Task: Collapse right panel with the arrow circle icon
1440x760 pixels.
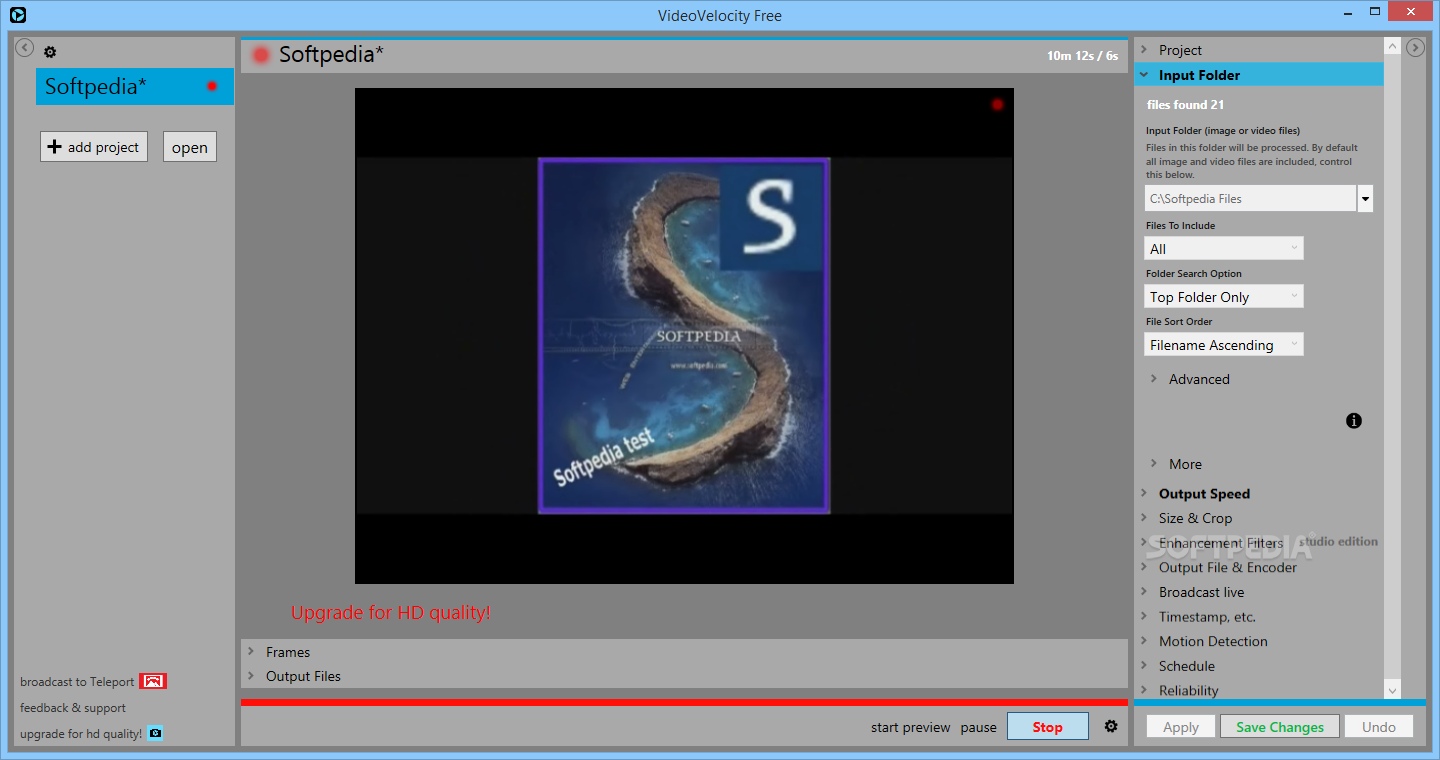Action: (1415, 48)
